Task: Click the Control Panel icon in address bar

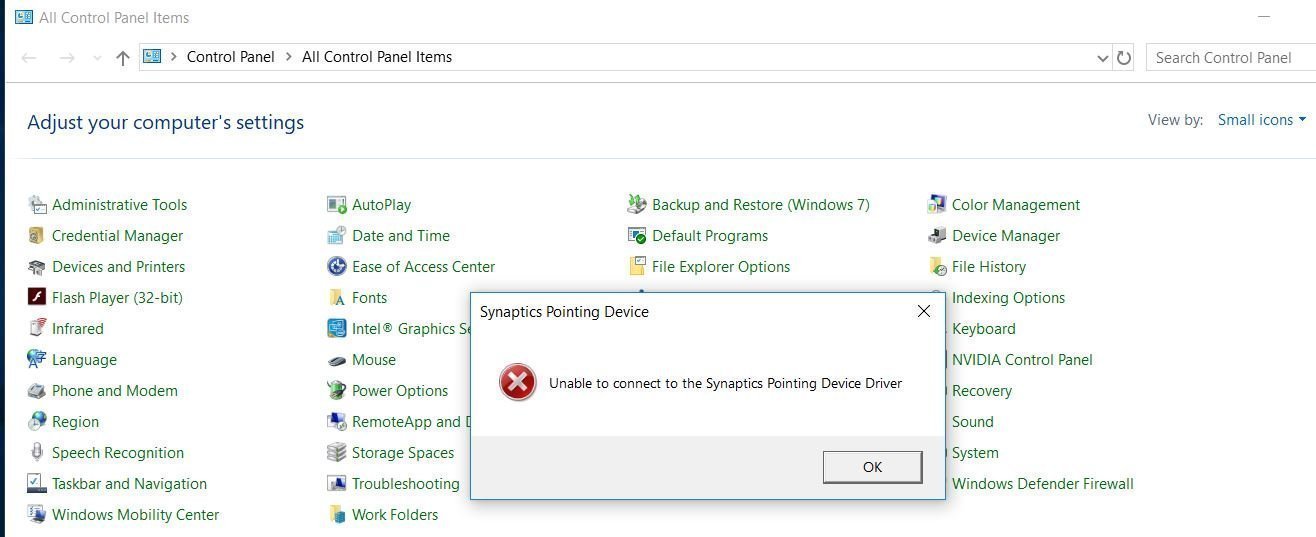Action: pyautogui.click(x=152, y=57)
